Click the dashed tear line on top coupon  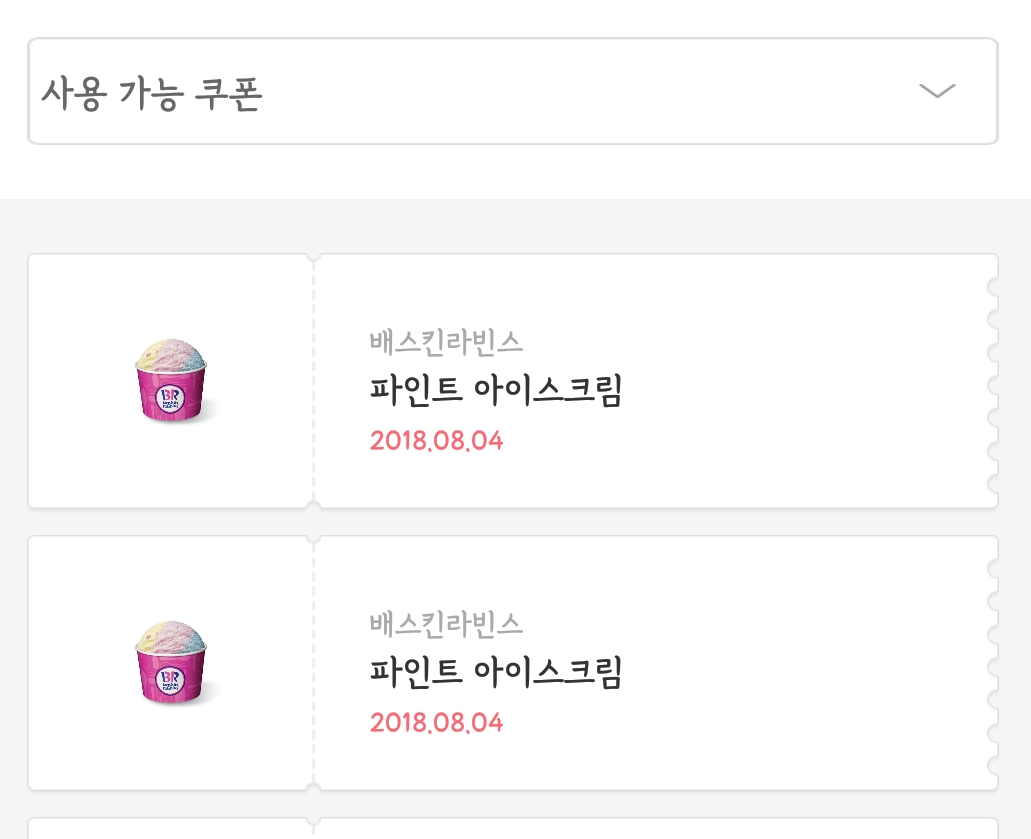click(313, 381)
